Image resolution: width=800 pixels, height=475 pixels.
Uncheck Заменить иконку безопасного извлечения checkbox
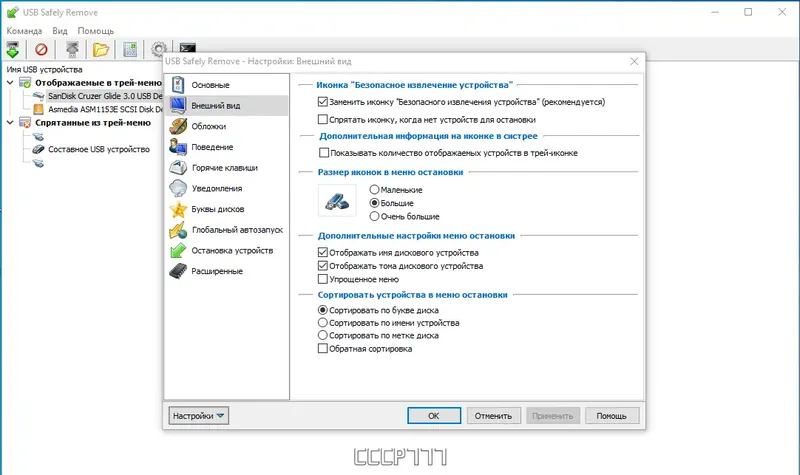point(322,102)
